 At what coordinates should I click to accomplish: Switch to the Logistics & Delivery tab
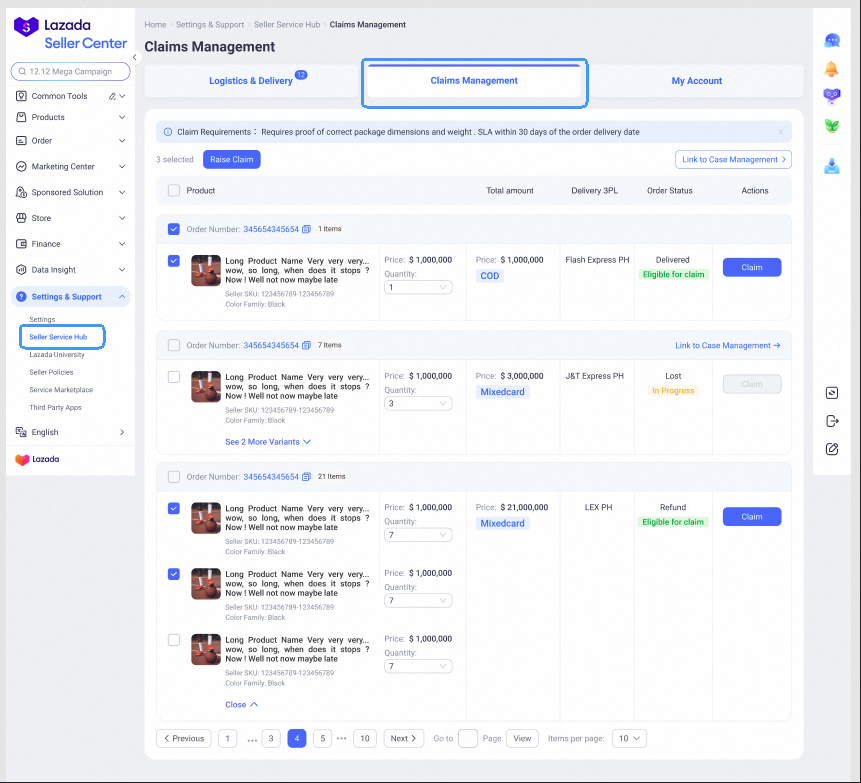pos(253,81)
